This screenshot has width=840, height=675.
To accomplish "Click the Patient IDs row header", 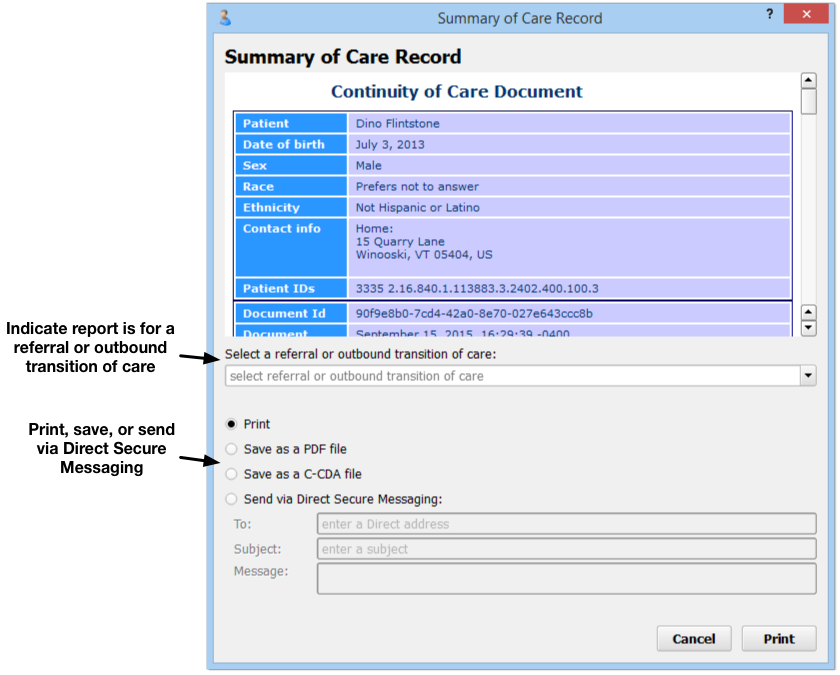I will point(291,289).
